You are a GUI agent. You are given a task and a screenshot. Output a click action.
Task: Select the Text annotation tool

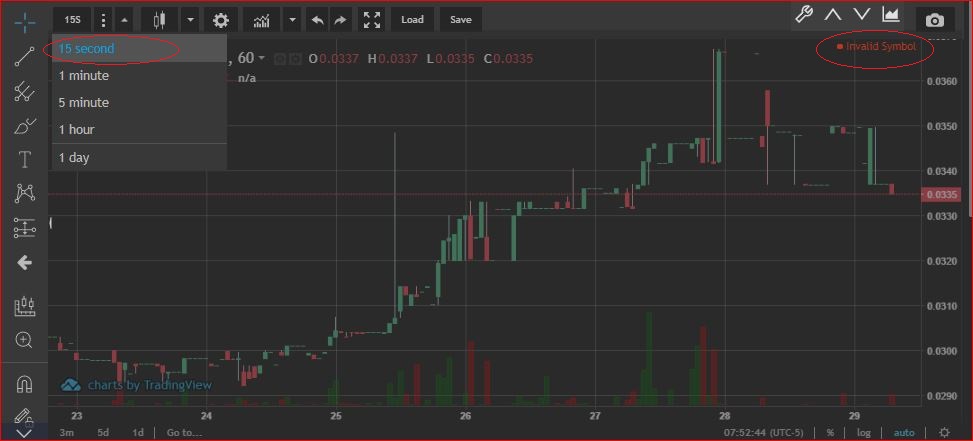24,160
